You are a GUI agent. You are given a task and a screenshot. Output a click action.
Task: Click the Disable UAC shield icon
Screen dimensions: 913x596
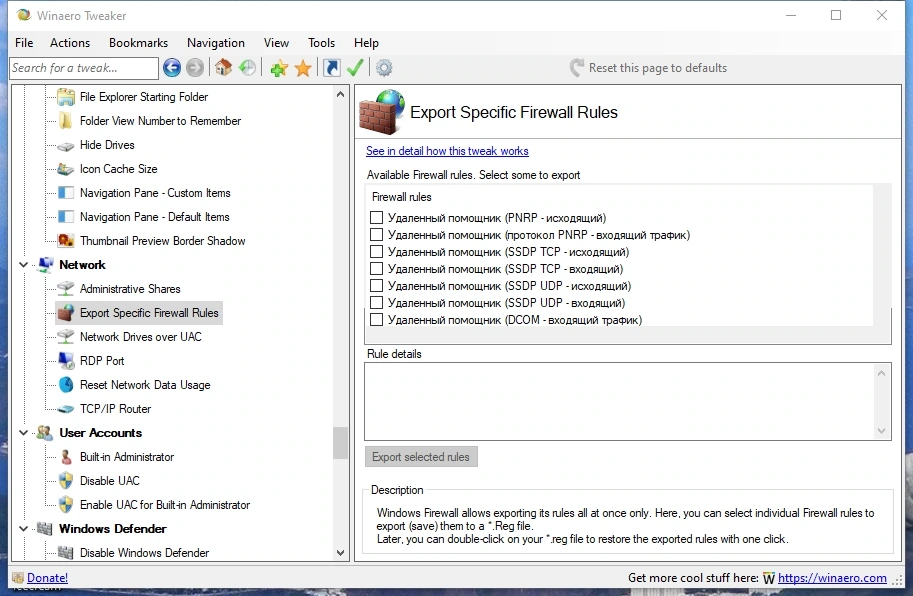tap(66, 481)
